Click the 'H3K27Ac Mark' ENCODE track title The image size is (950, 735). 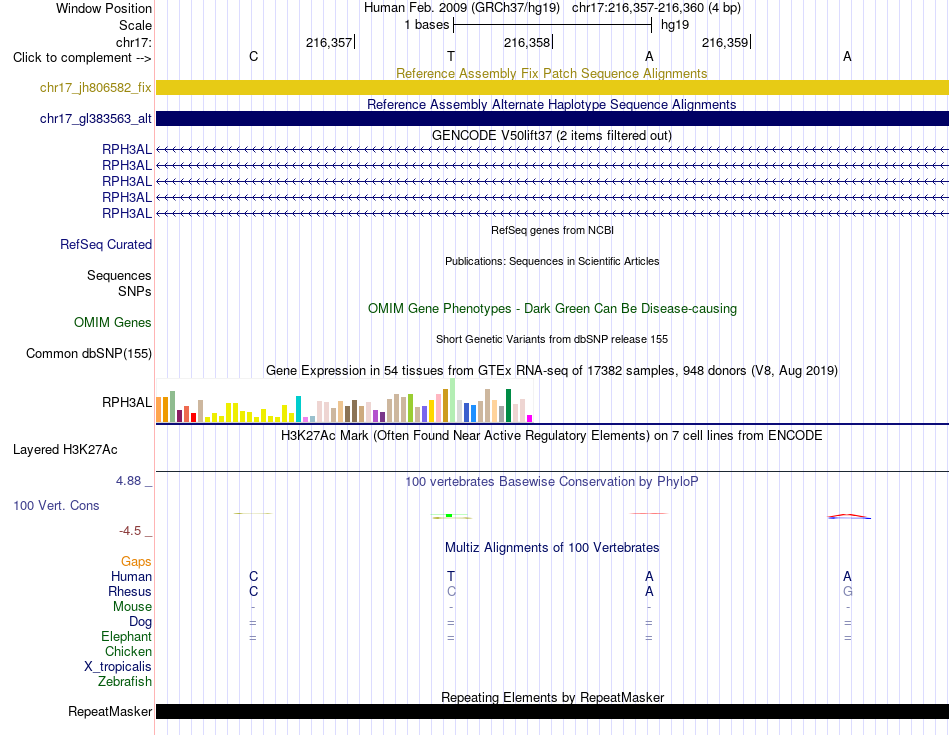(551, 436)
